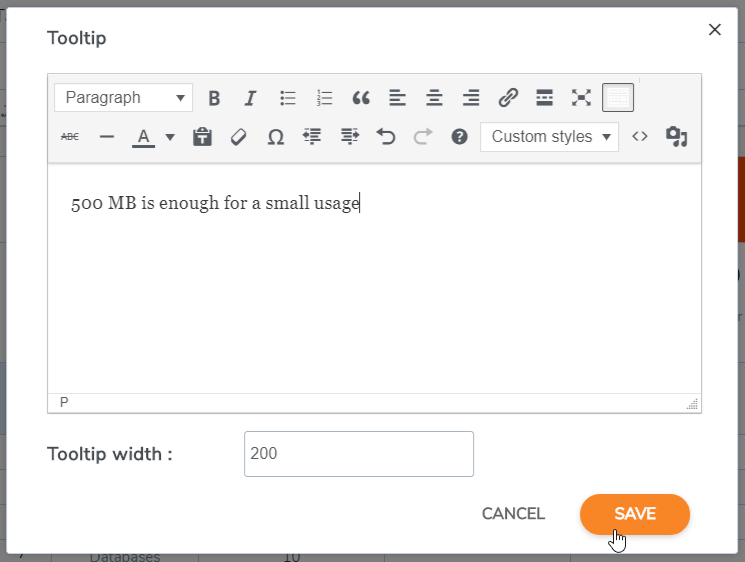Insert a numbered list
745x562 pixels.
[324, 98]
